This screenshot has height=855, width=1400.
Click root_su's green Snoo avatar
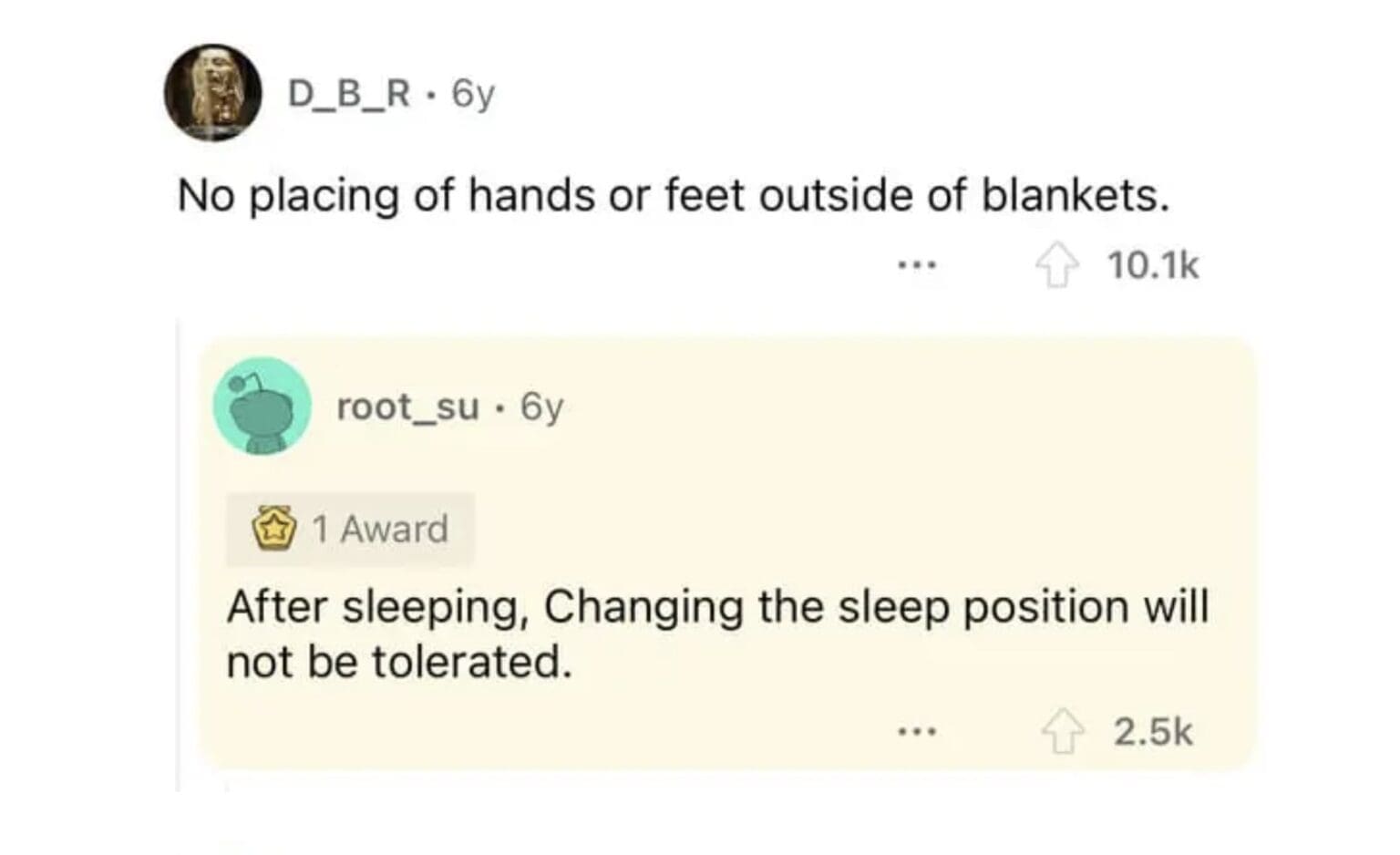point(262,406)
